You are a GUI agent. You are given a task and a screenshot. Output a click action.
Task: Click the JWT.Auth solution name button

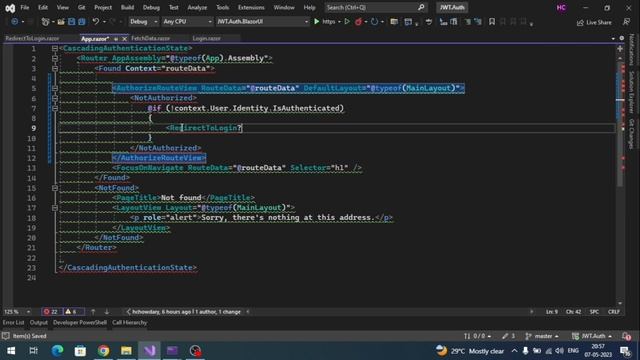(452, 7)
